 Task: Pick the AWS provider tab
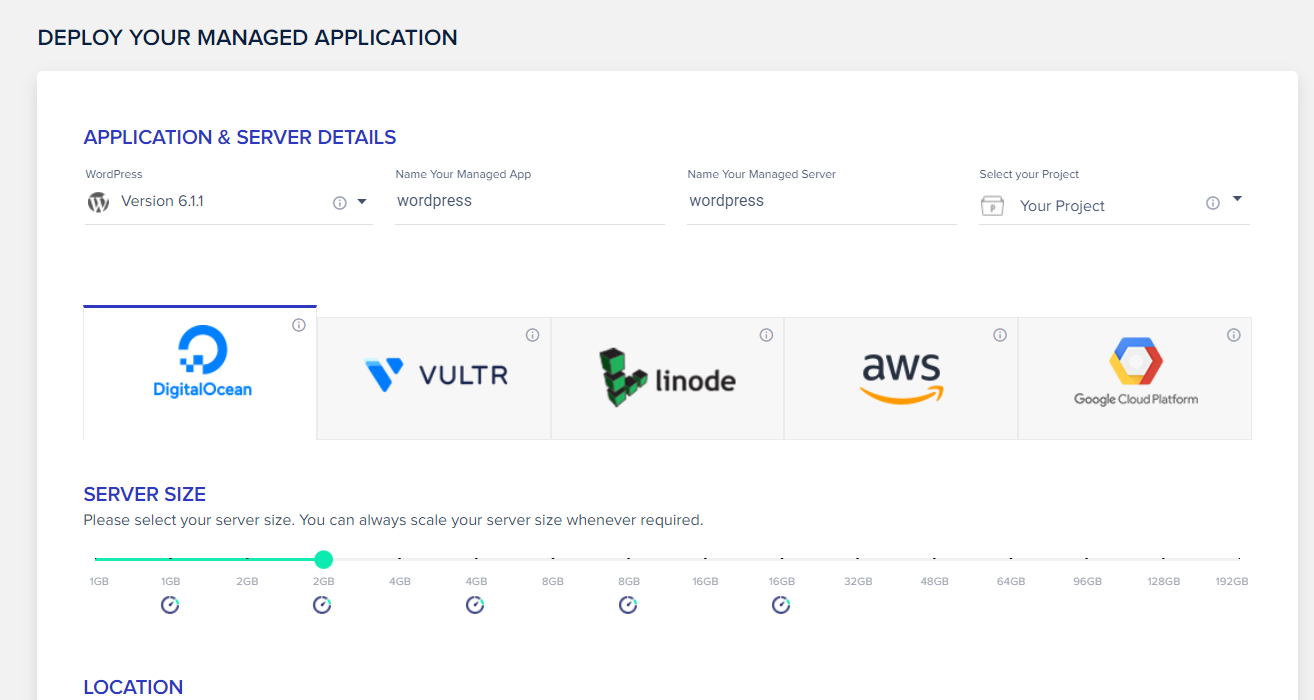[x=901, y=378]
